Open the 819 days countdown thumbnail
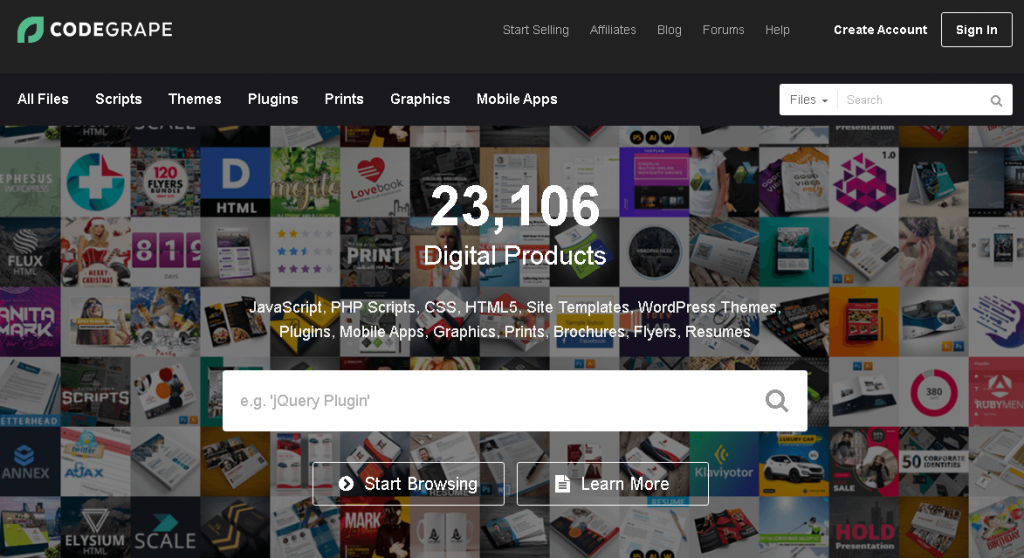Image resolution: width=1024 pixels, height=558 pixels. click(x=165, y=252)
